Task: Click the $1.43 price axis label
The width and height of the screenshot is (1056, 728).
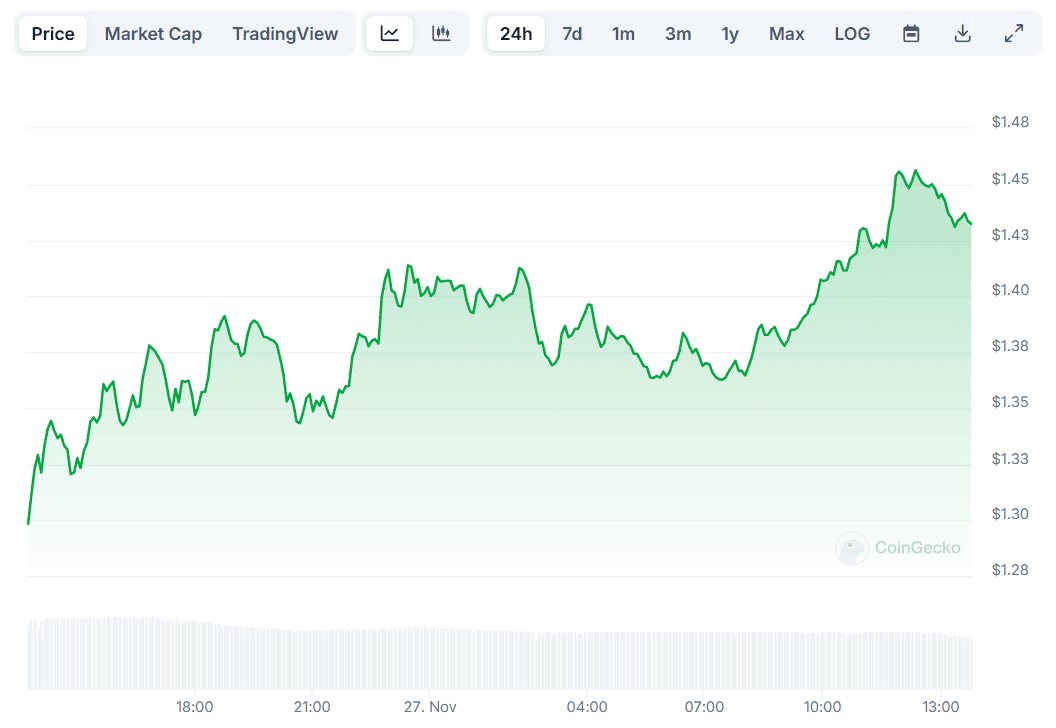Action: pyautogui.click(x=1010, y=234)
